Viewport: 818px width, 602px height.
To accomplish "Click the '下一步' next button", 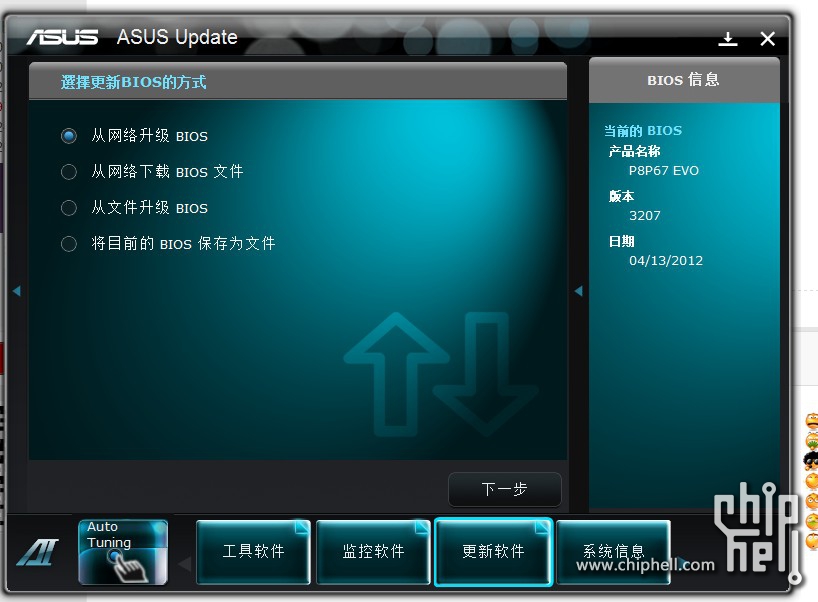I will point(504,489).
